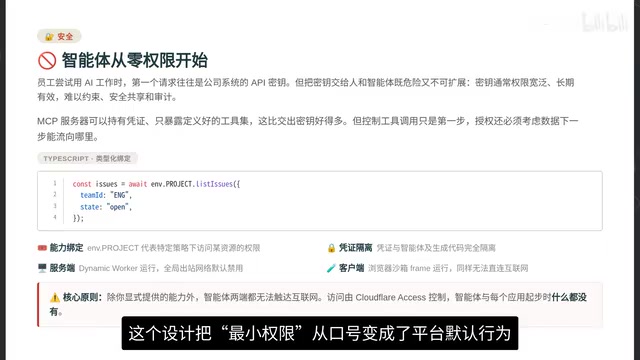Click the 服务端 label
Image resolution: width=640 pixels, height=360 pixels.
(62, 268)
